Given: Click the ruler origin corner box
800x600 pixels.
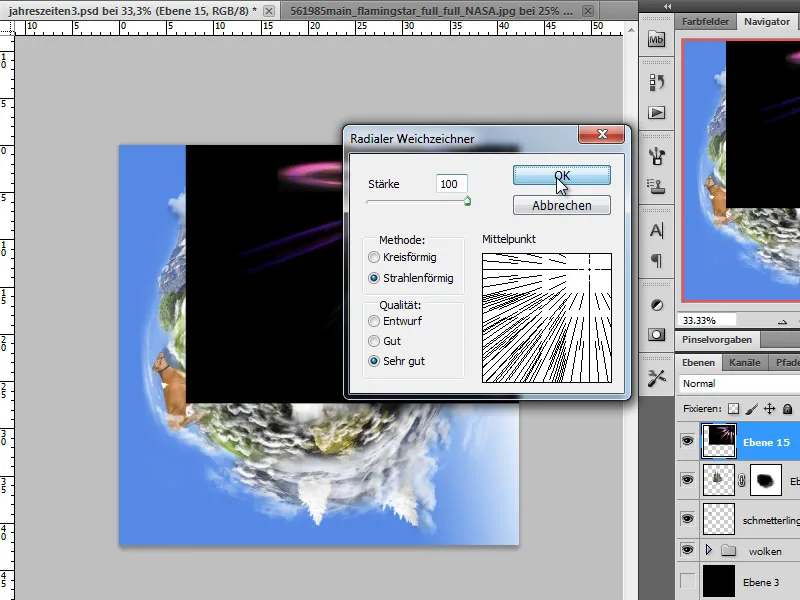Looking at the screenshot, I should pos(7,28).
